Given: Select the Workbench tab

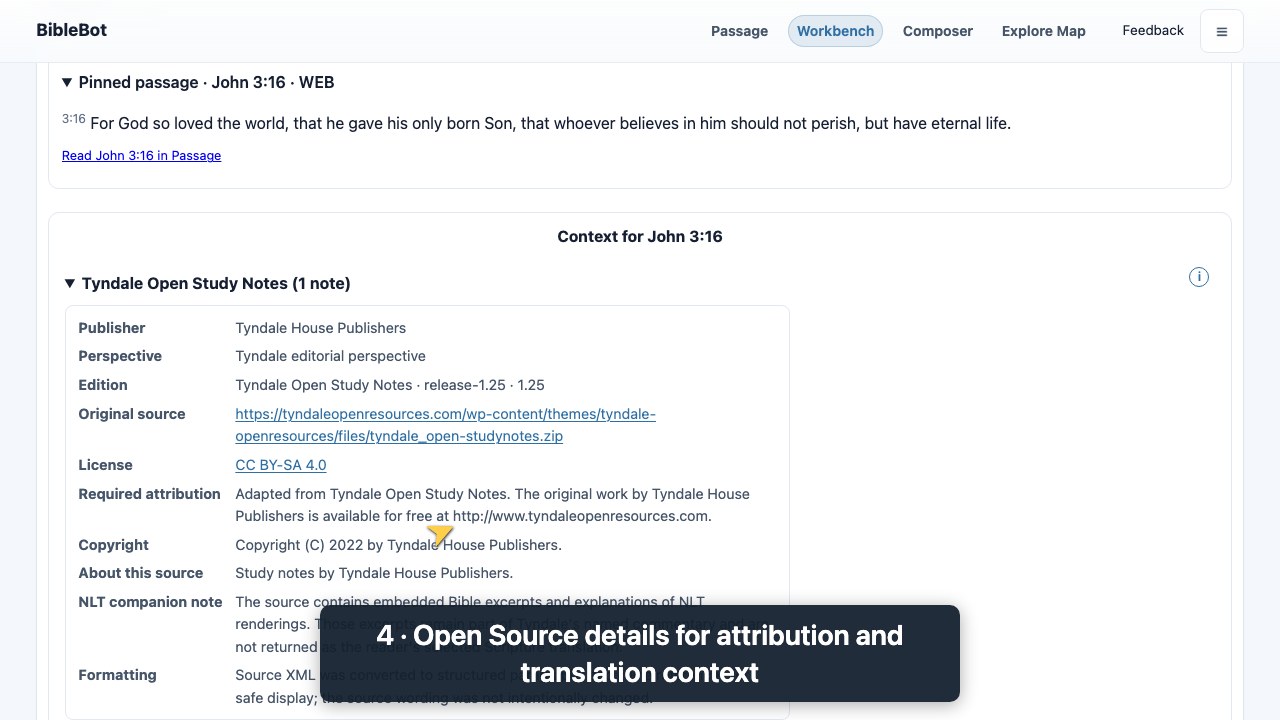Looking at the screenshot, I should pyautogui.click(x=835, y=31).
